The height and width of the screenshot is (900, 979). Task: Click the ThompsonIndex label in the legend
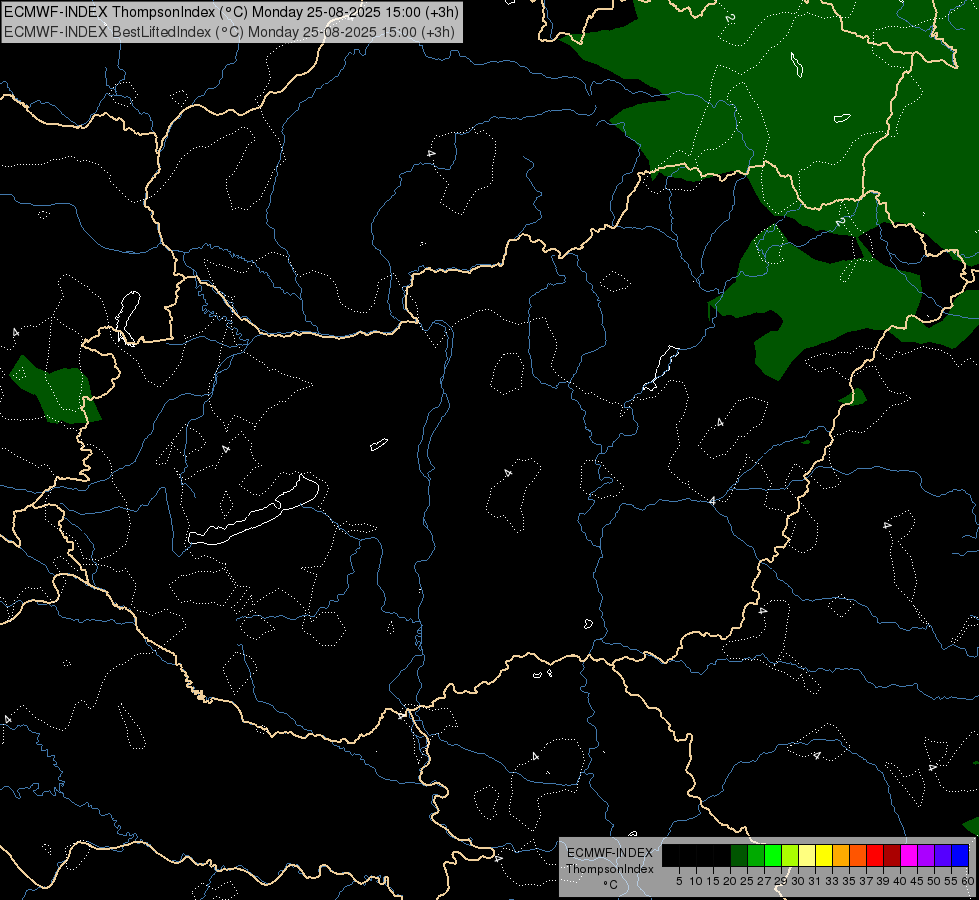(609, 869)
